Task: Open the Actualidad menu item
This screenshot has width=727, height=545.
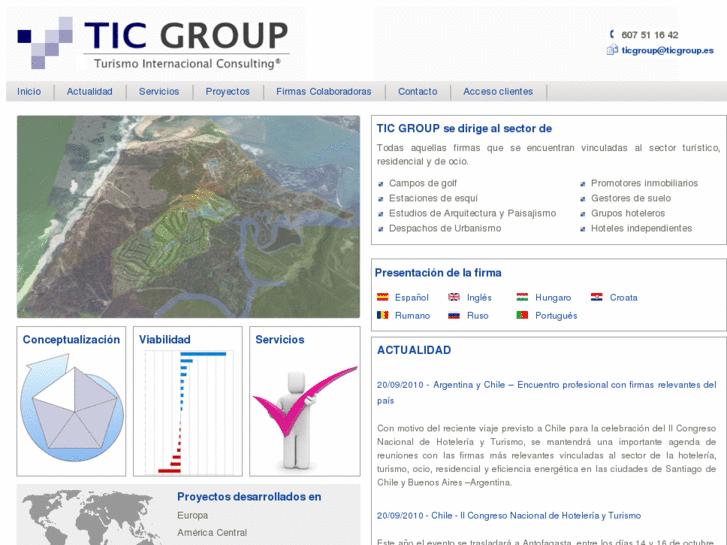Action: click(x=89, y=91)
